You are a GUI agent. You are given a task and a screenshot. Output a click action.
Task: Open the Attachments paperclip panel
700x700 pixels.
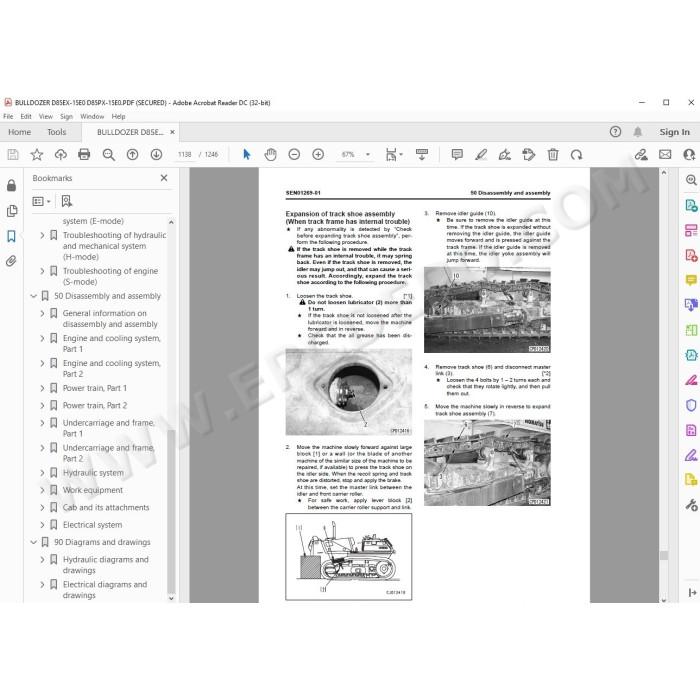tap(11, 261)
